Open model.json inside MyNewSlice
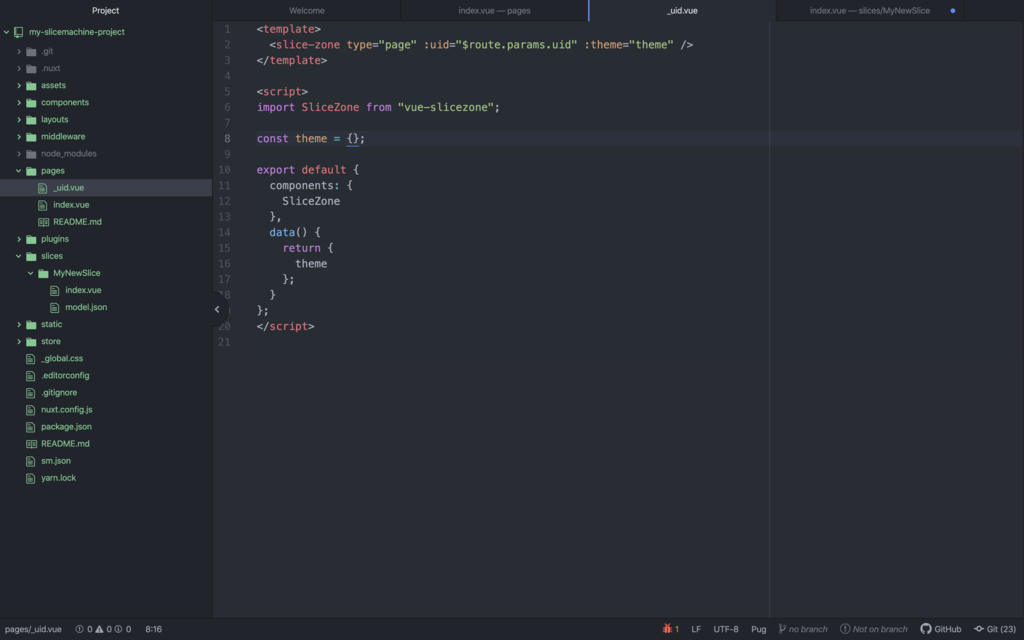 click(87, 306)
